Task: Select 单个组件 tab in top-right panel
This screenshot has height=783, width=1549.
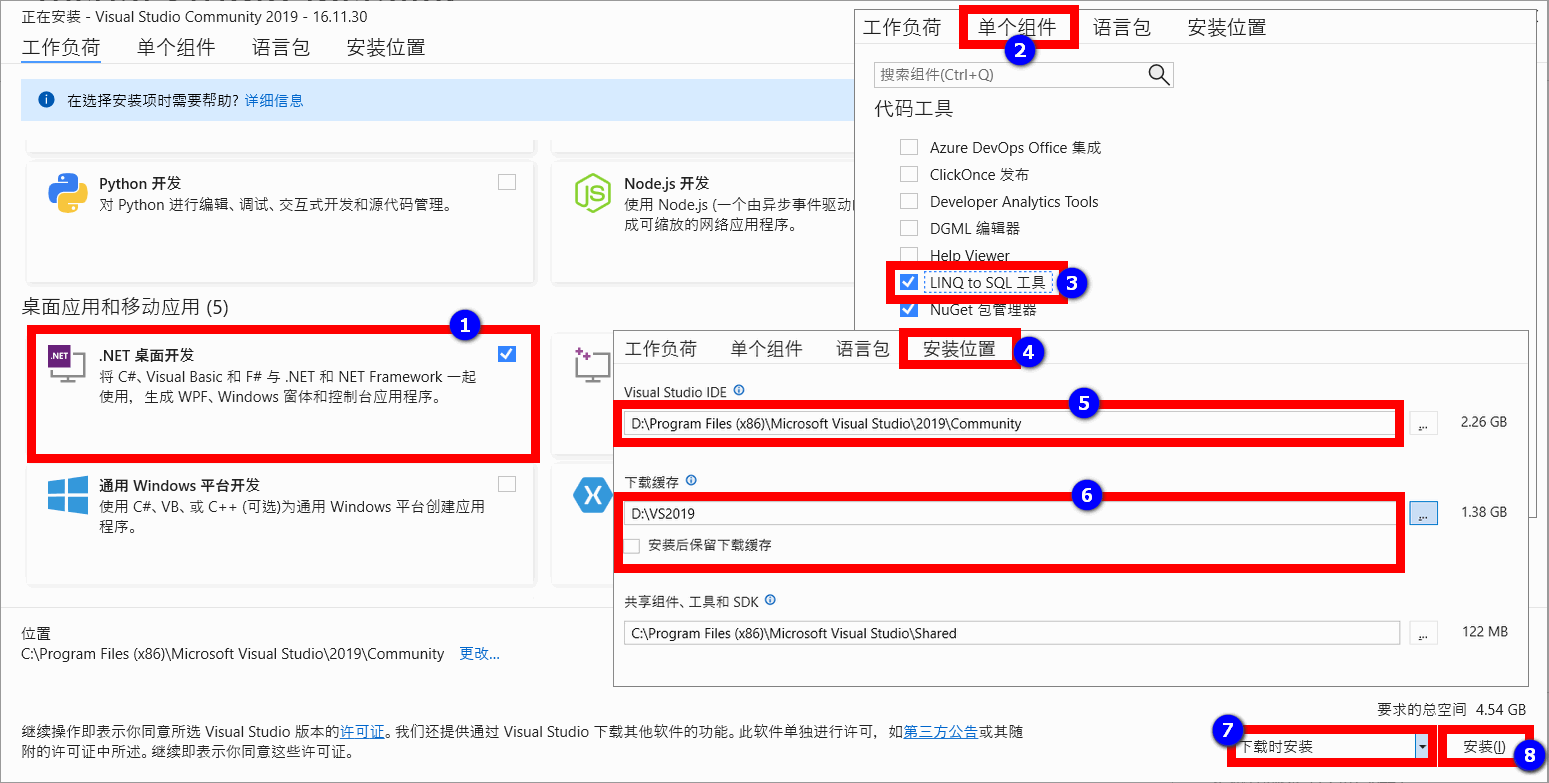Action: pyautogui.click(x=1017, y=28)
